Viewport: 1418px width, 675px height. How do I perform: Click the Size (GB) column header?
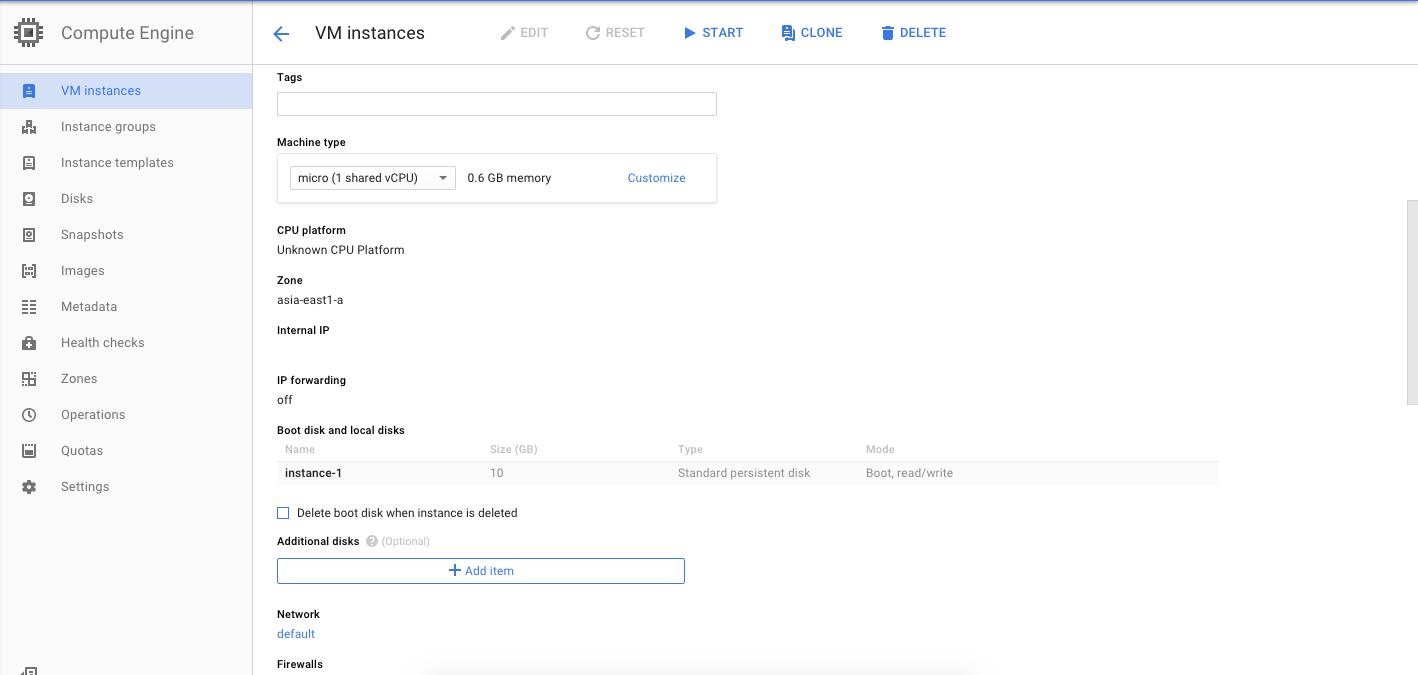pos(514,450)
